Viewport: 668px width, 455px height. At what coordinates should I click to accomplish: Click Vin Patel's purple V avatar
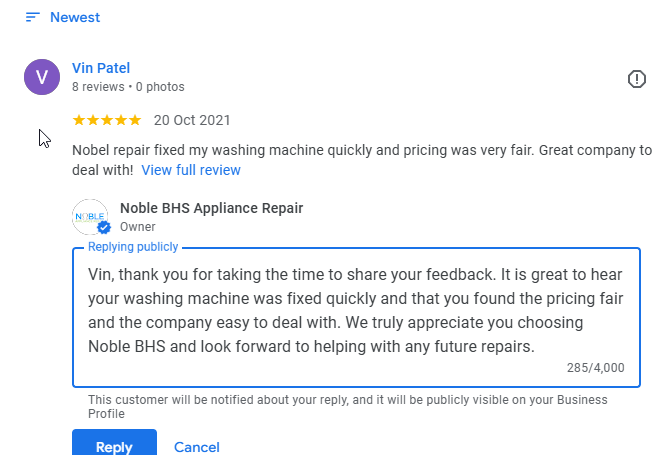42,78
